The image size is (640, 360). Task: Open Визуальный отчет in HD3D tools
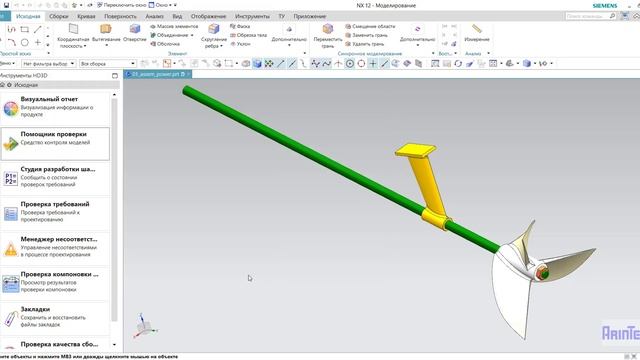tap(55, 108)
